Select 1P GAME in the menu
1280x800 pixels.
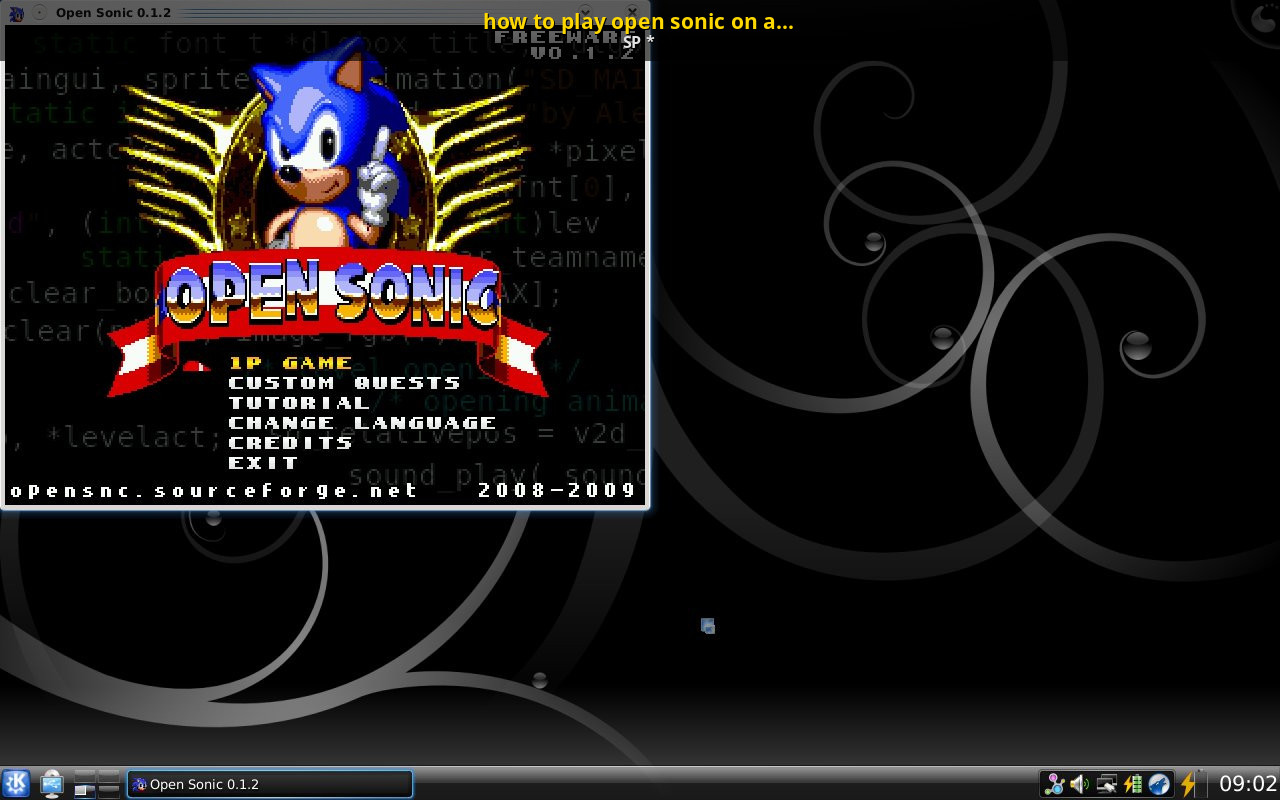tap(290, 363)
